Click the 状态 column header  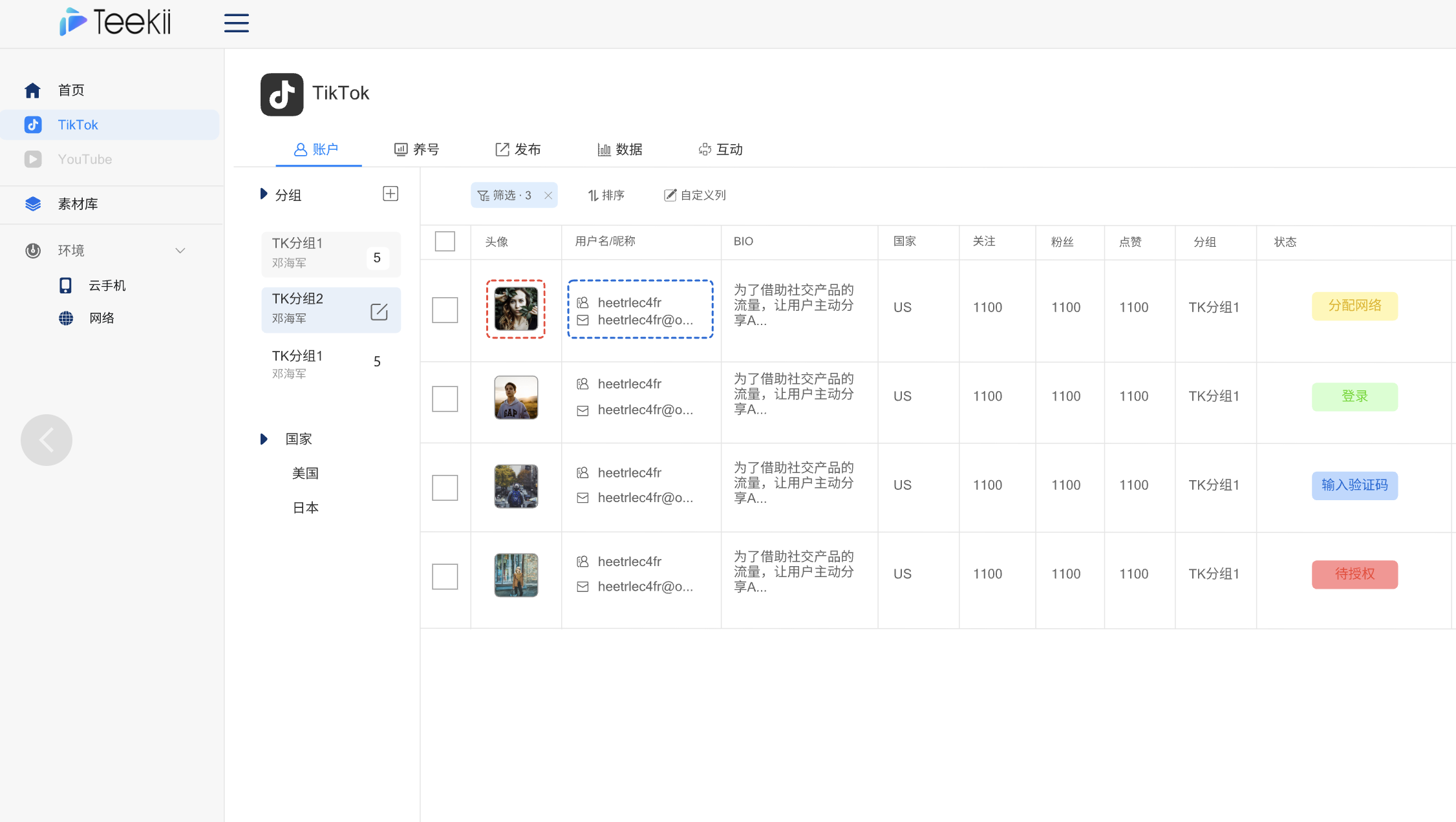[x=1285, y=242]
